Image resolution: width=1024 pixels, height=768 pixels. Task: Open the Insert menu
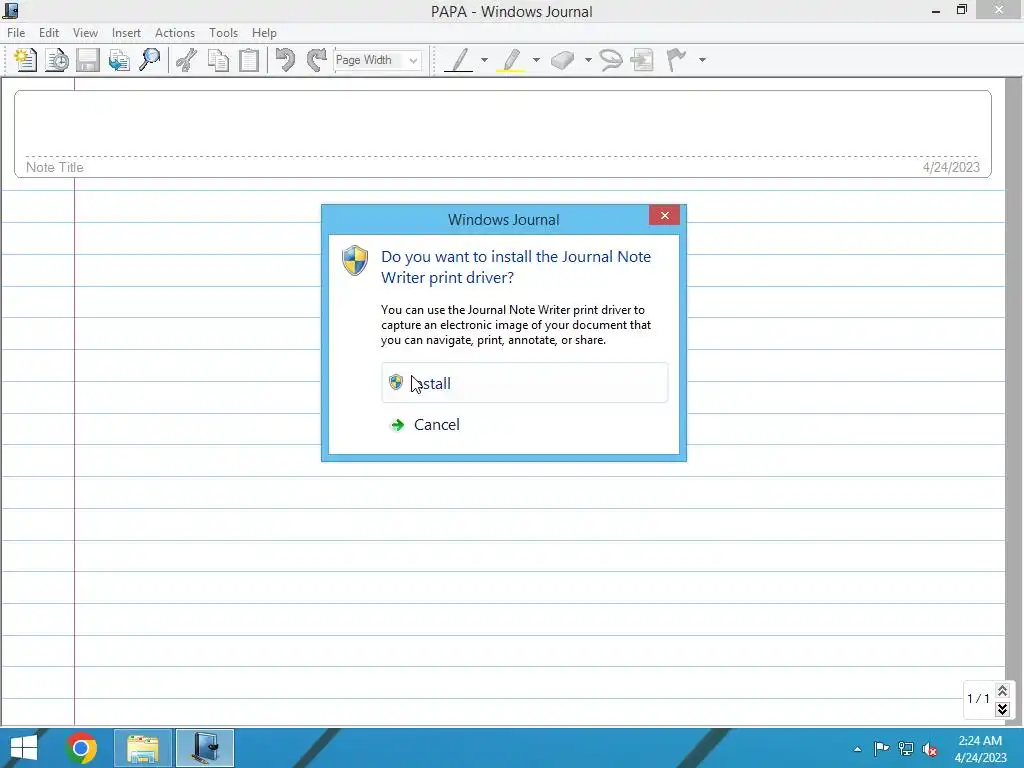coord(126,33)
